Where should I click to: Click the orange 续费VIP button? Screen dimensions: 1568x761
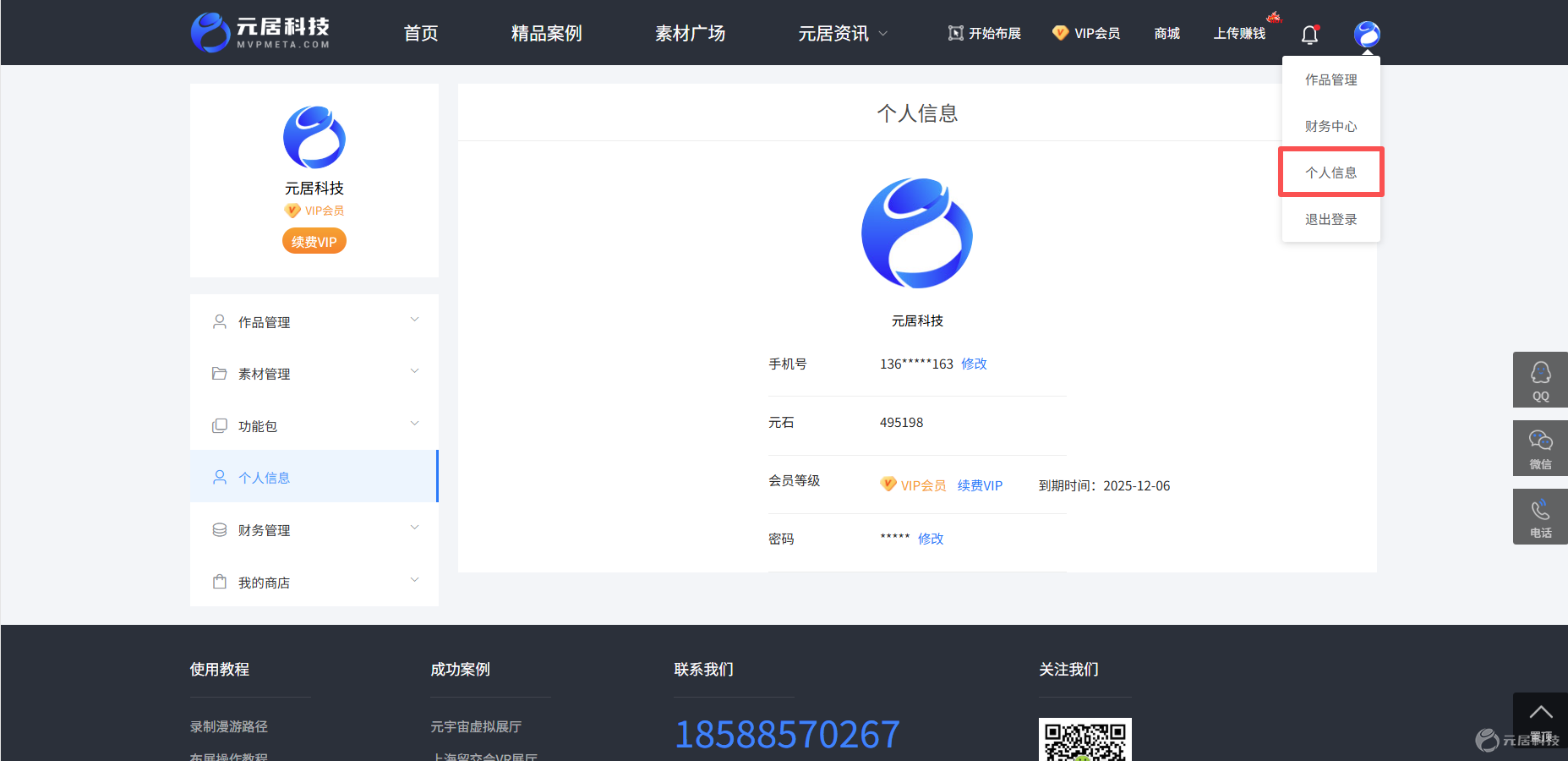314,241
